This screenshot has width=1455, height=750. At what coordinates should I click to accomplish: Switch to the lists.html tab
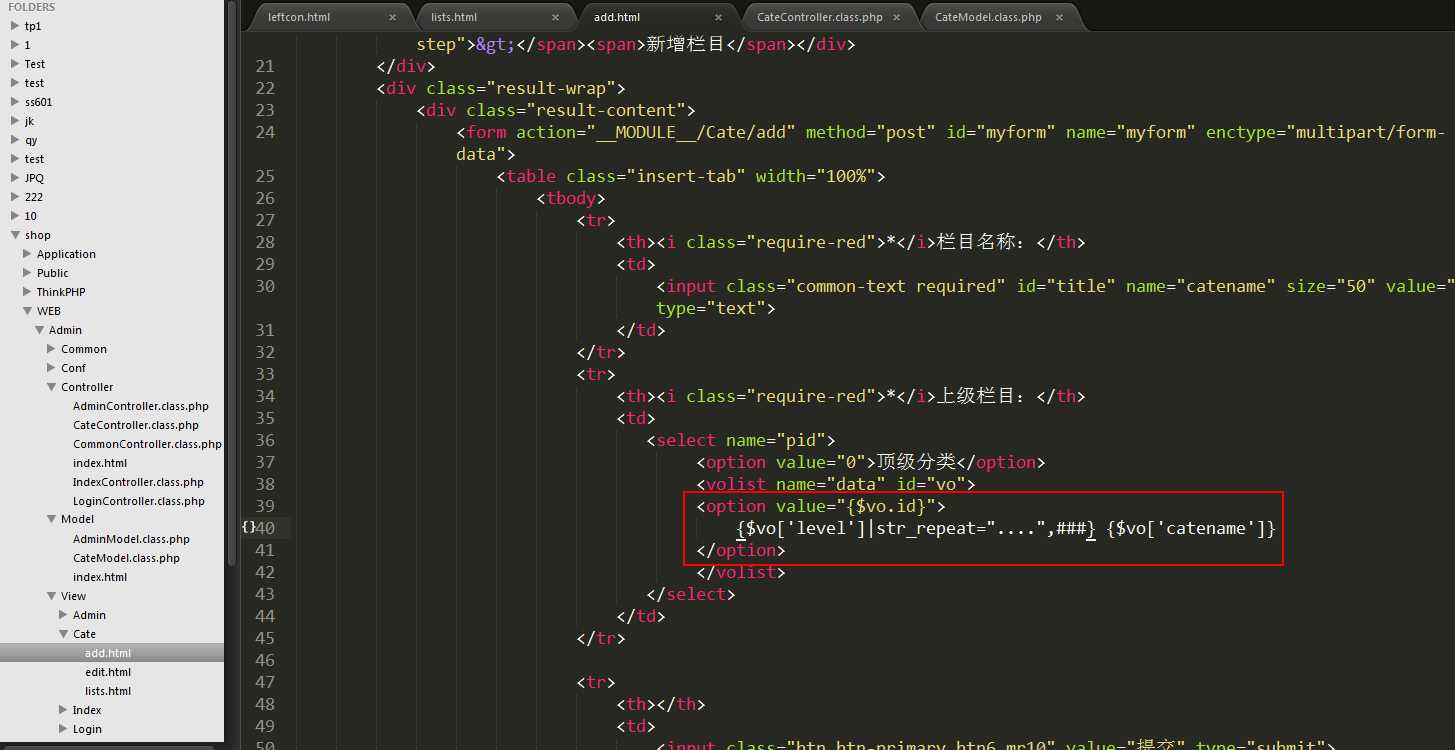click(x=454, y=17)
